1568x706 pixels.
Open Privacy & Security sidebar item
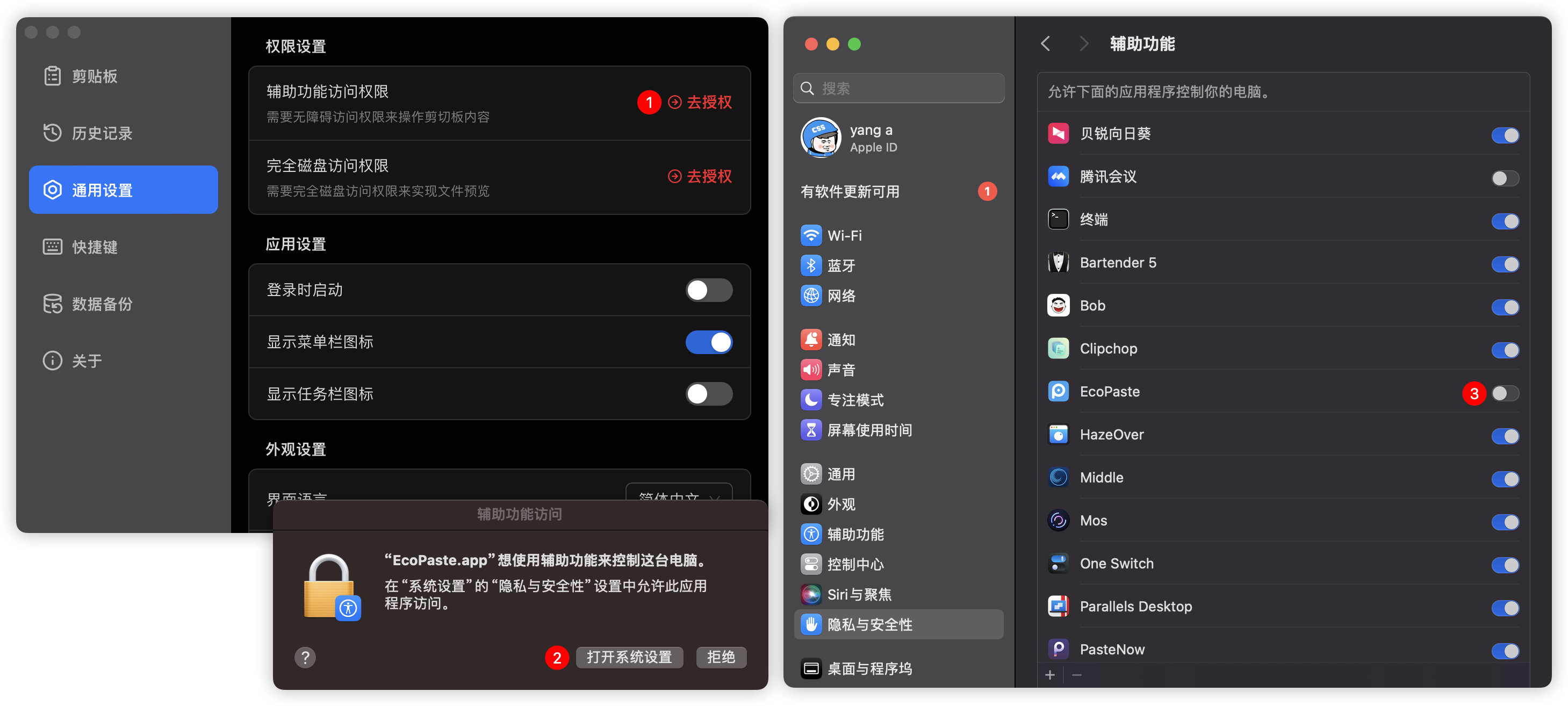pos(869,624)
